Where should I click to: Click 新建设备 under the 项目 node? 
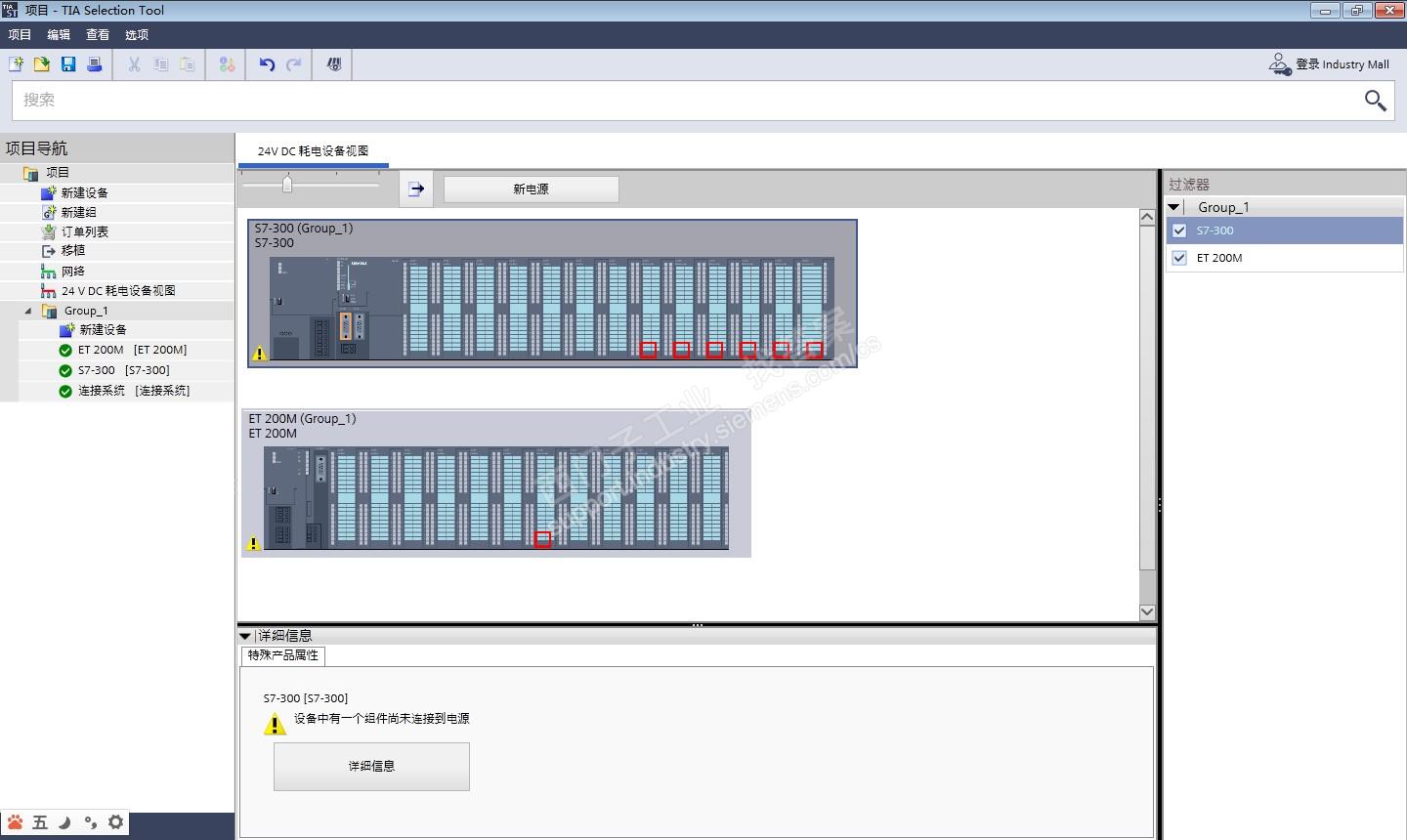(x=85, y=193)
